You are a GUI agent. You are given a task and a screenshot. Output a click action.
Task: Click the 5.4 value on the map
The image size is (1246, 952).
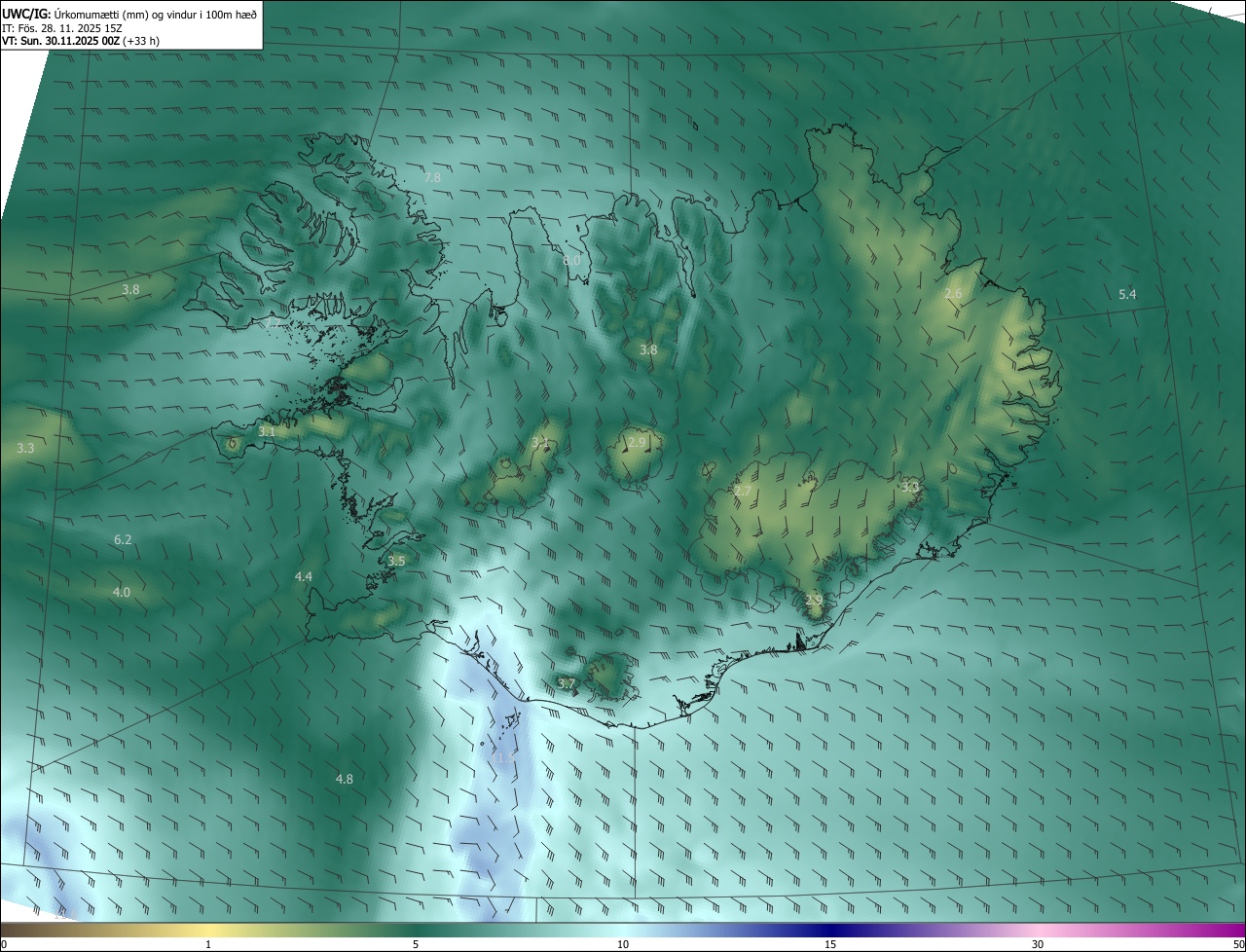click(1127, 294)
